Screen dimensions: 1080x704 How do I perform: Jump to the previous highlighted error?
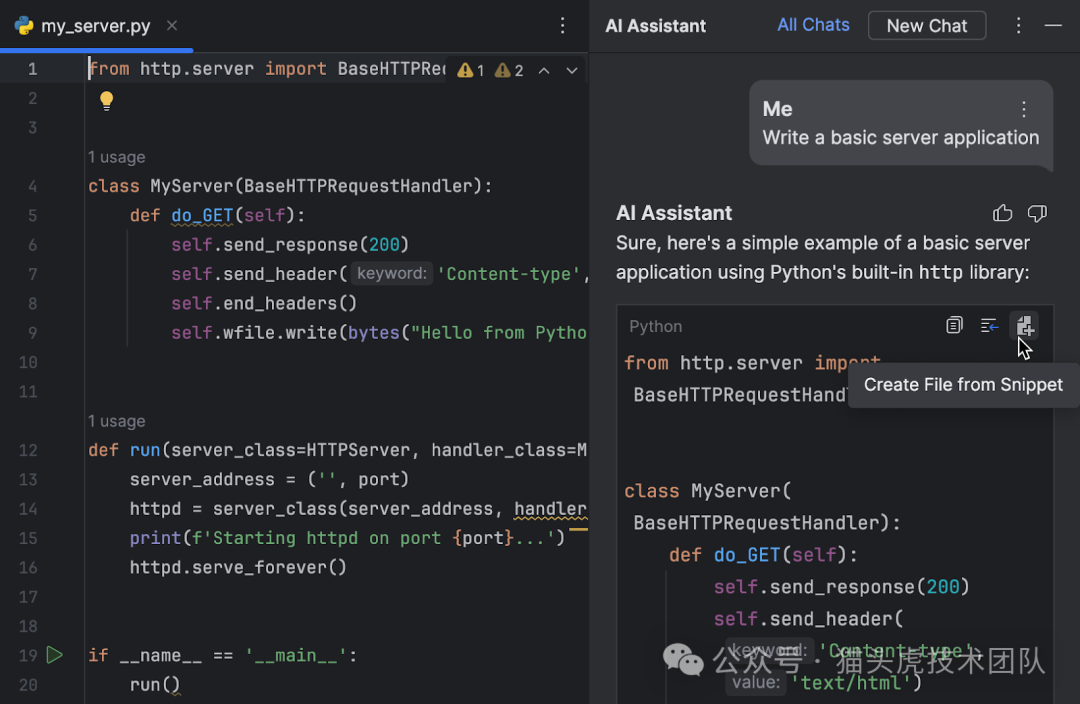pos(544,70)
